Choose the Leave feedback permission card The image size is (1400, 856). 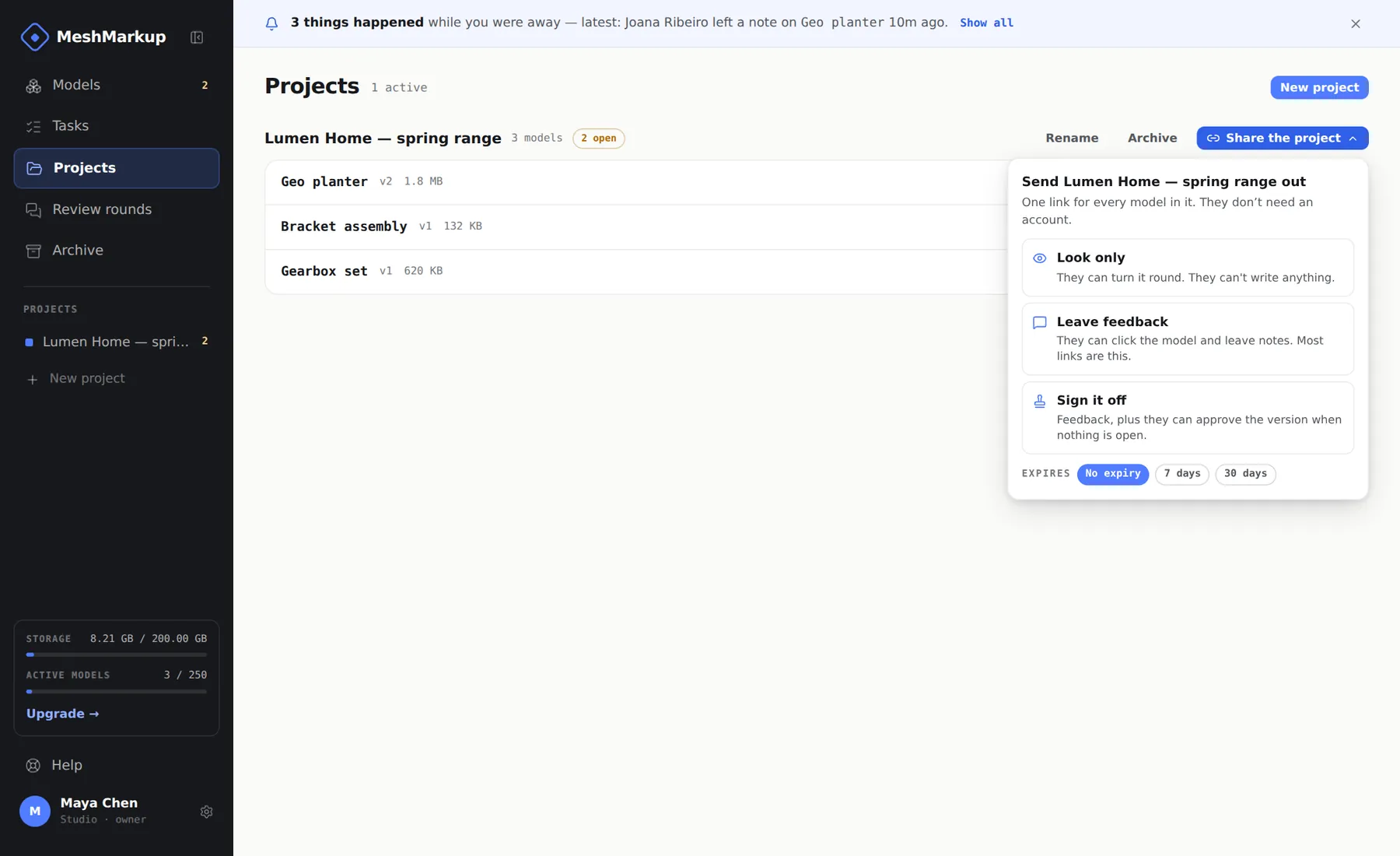pyautogui.click(x=1188, y=339)
